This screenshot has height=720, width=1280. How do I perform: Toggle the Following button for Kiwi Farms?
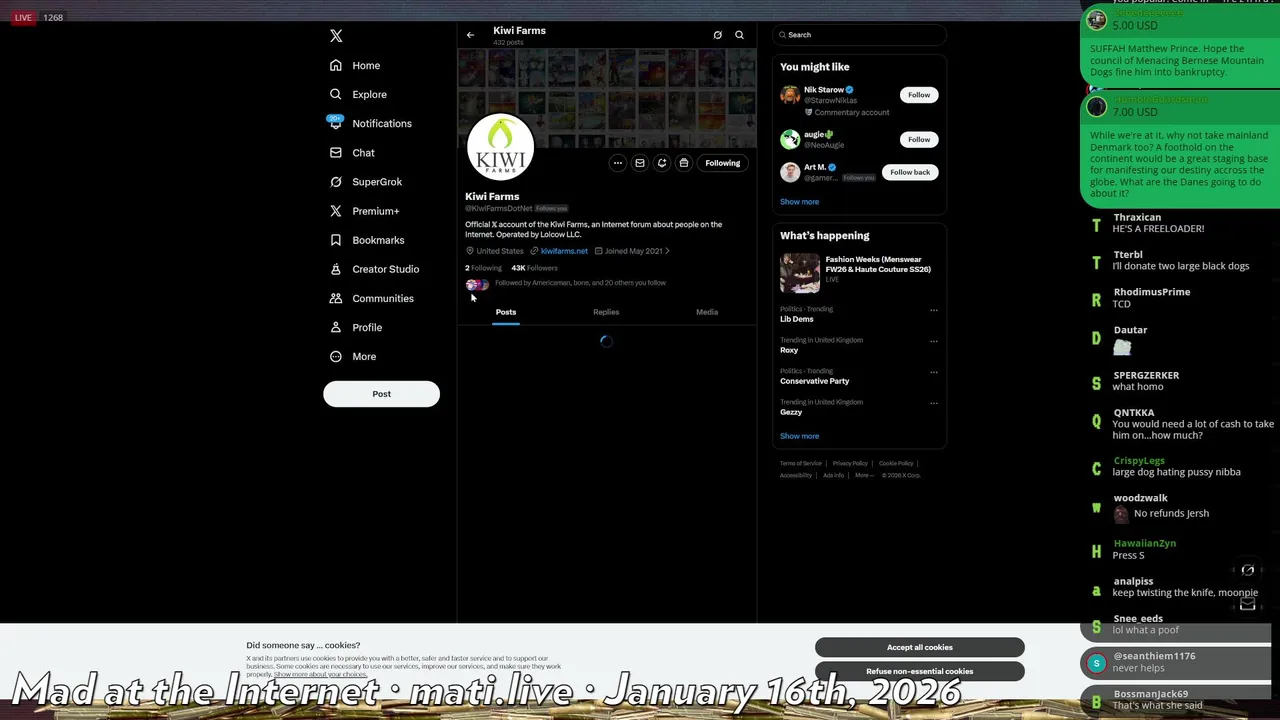click(x=722, y=163)
